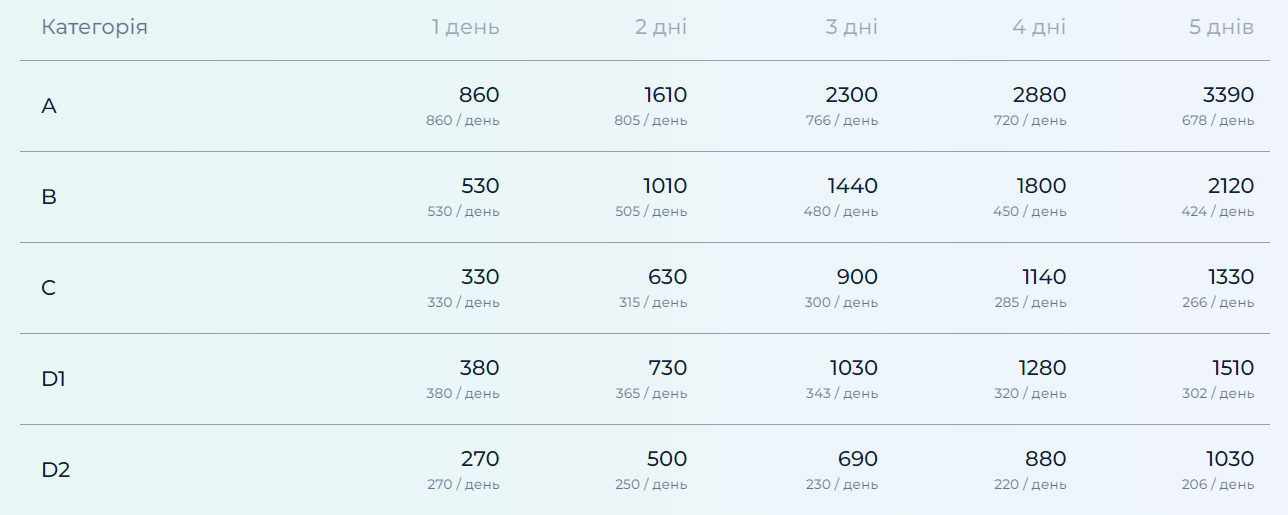This screenshot has width=1288, height=515.
Task: Select the 3 дні column header
Action: coord(851,27)
